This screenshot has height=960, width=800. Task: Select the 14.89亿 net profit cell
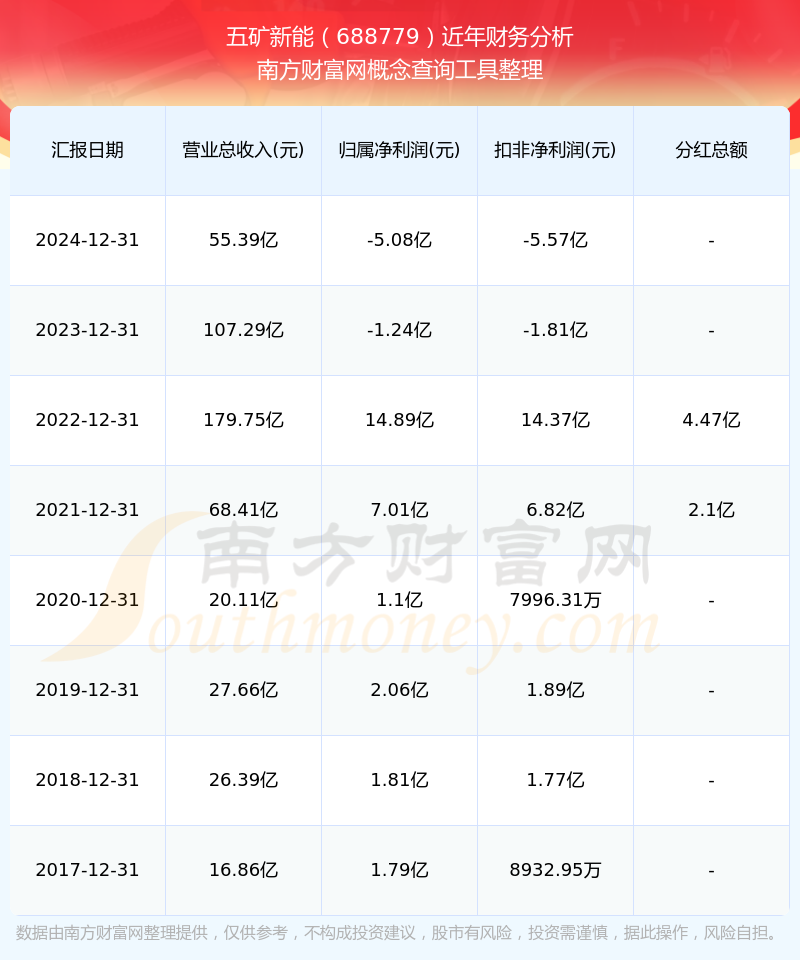click(400, 421)
